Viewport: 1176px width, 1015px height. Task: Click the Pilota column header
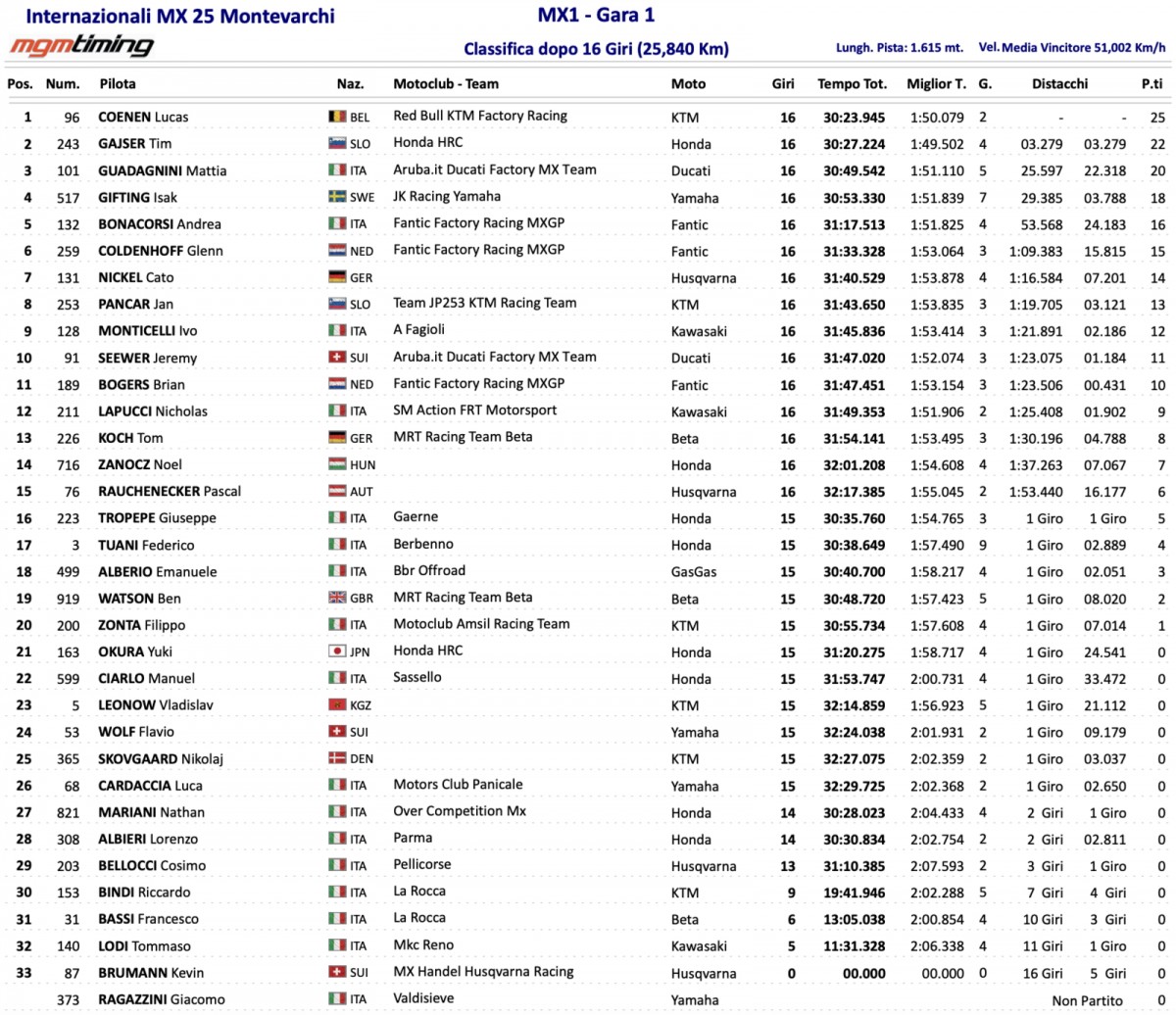pyautogui.click(x=118, y=84)
